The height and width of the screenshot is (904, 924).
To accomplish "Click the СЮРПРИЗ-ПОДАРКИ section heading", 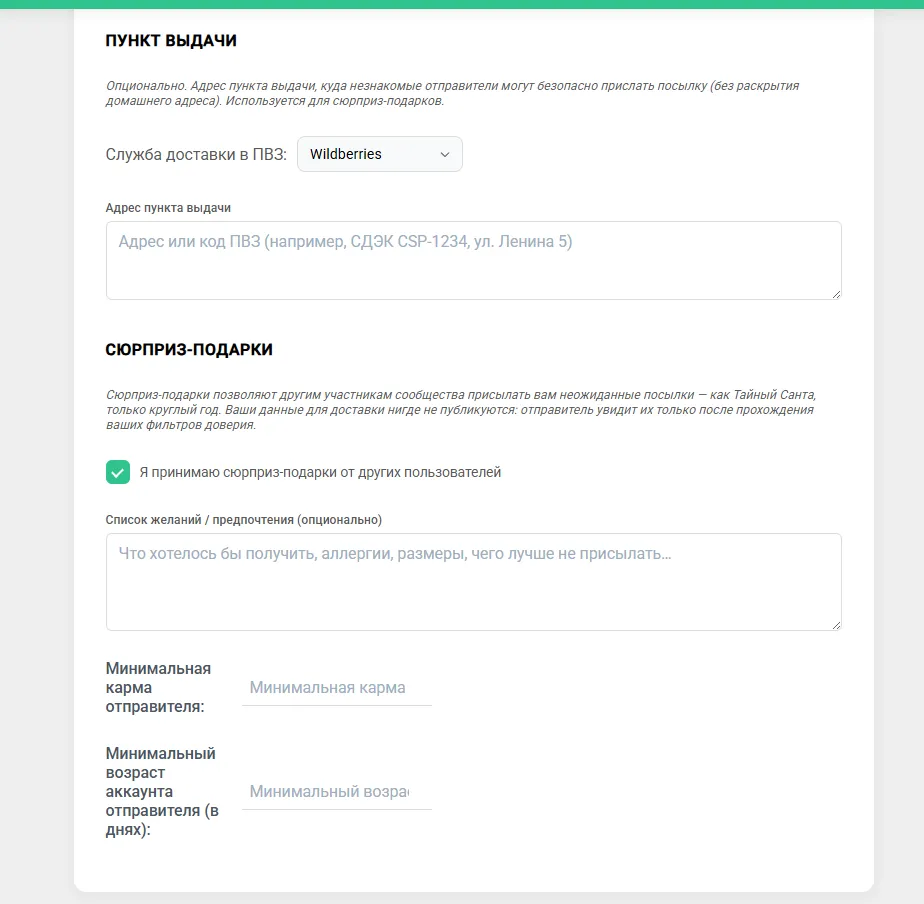I will point(189,349).
